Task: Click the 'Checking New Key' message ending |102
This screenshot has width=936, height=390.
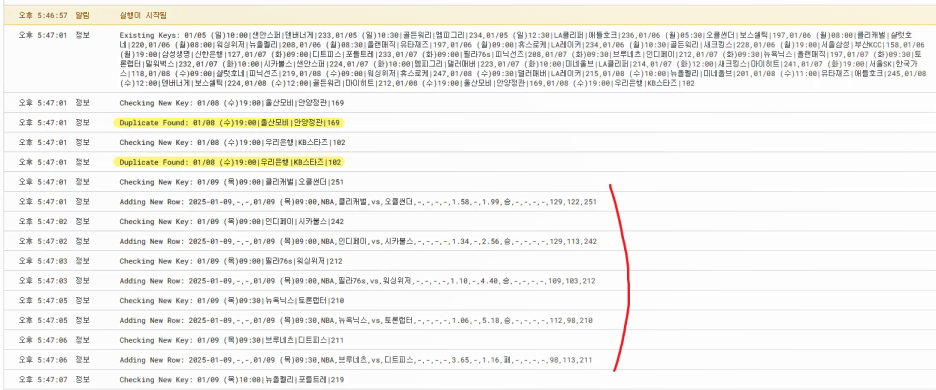Action: pos(232,142)
